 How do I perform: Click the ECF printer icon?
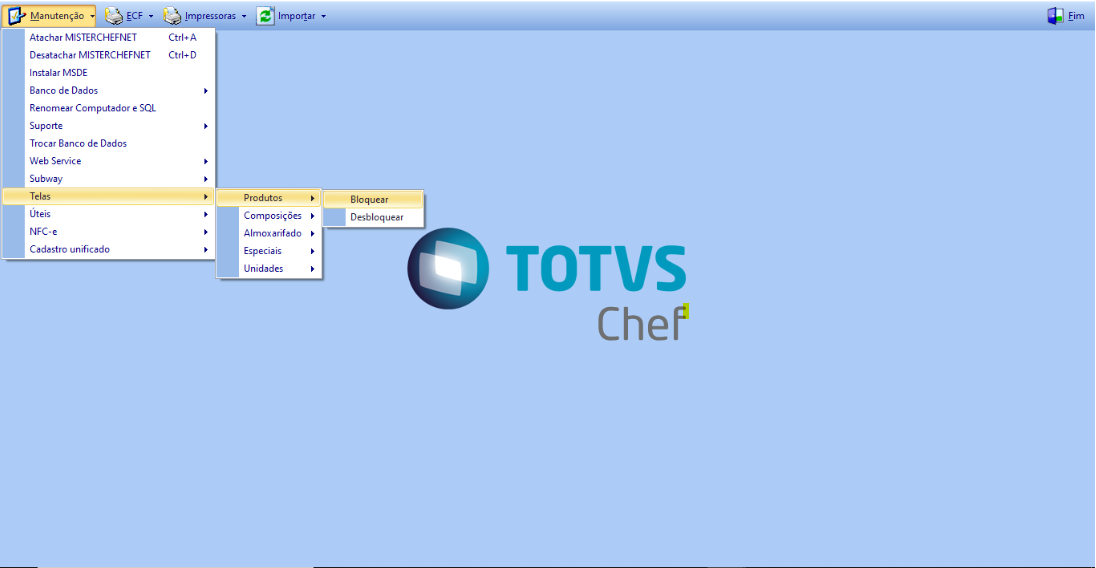point(114,15)
